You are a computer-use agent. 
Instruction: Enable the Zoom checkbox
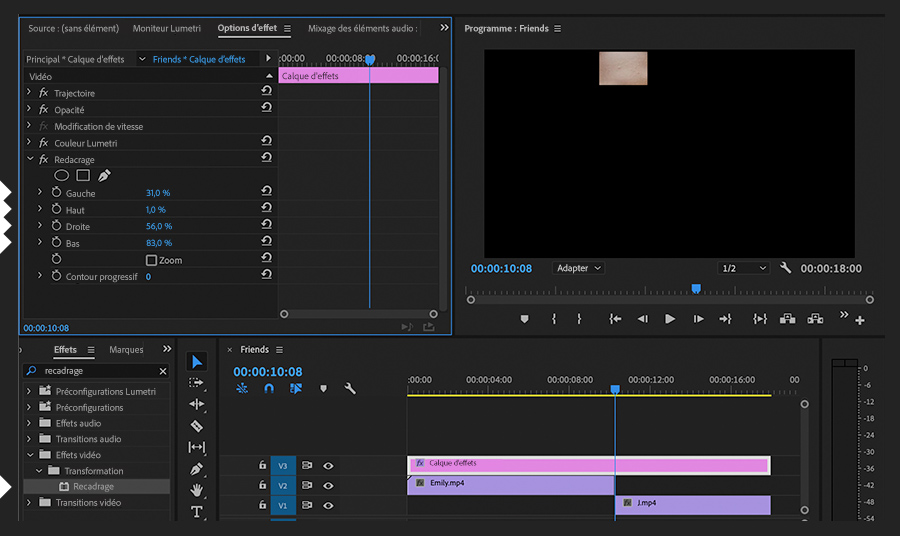pos(152,260)
